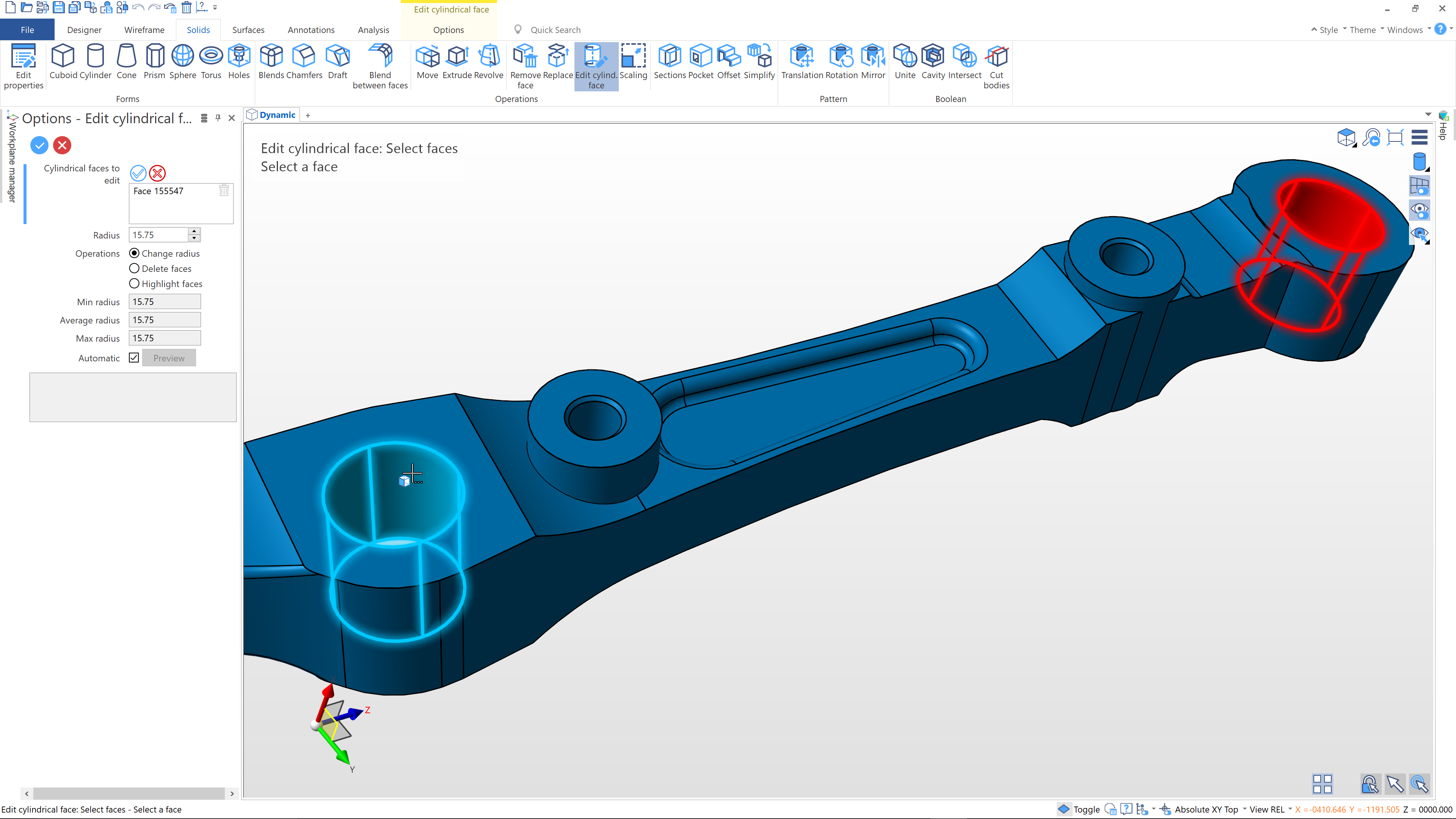The width and height of the screenshot is (1456, 819).
Task: Open the Style dropdown
Action: click(1328, 30)
